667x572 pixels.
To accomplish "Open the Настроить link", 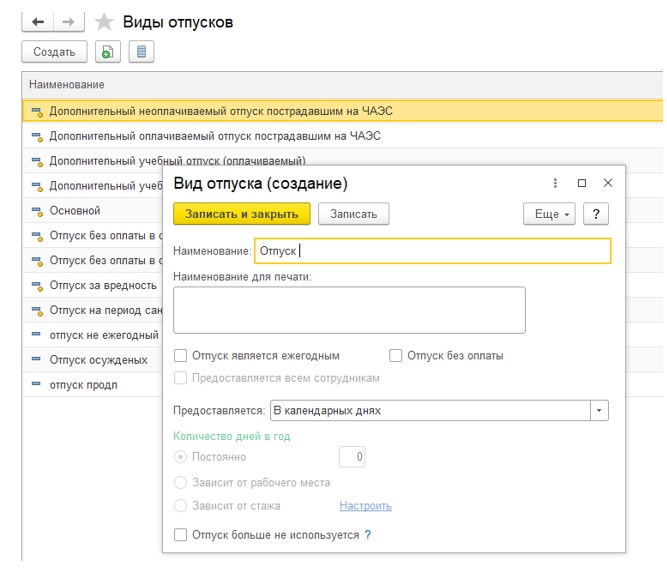I will coord(365,506).
